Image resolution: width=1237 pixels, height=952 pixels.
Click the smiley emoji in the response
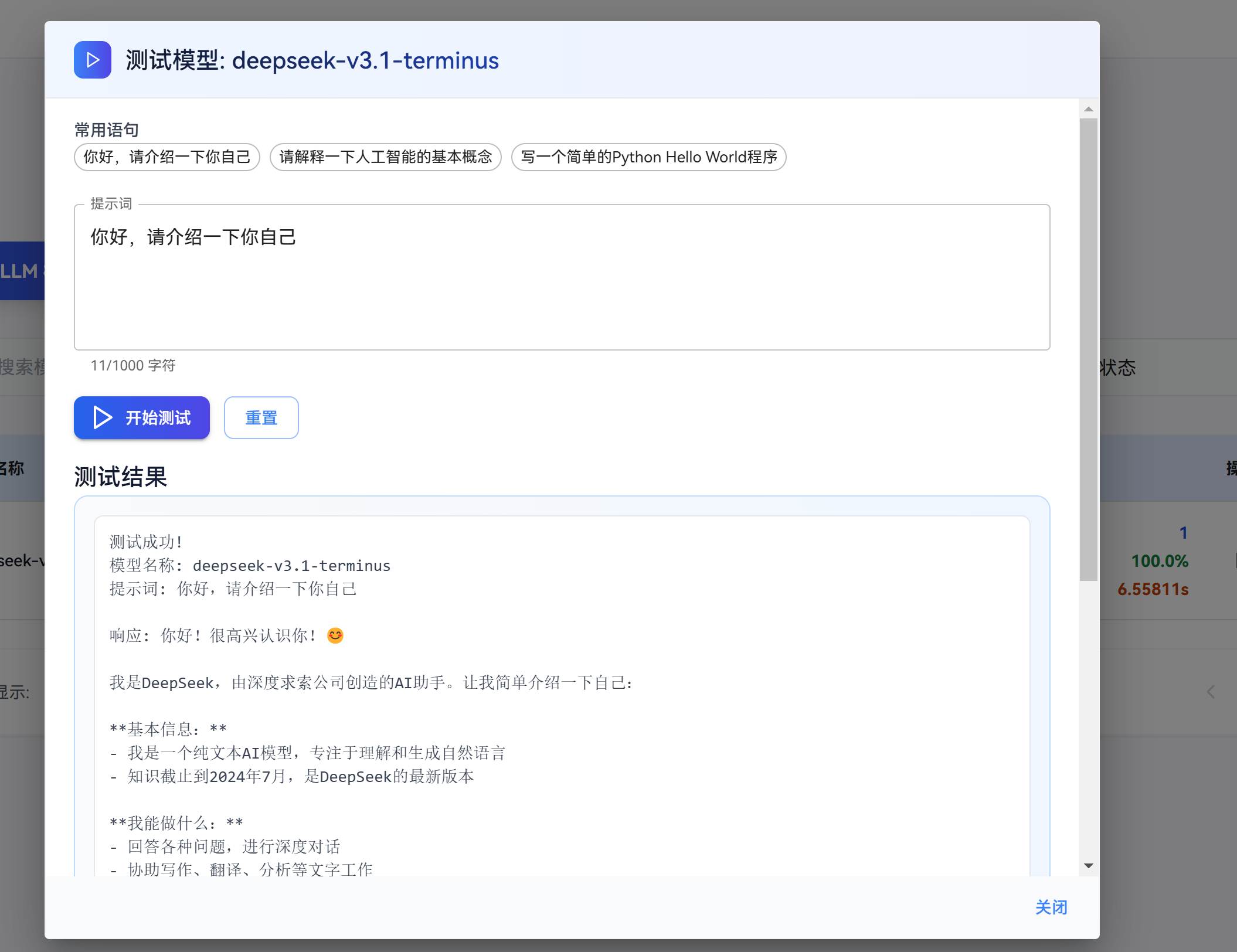(335, 635)
